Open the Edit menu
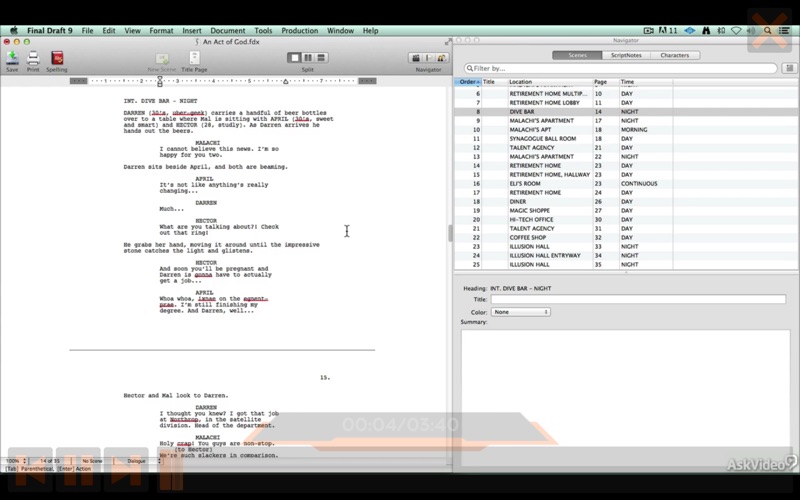 [109, 31]
